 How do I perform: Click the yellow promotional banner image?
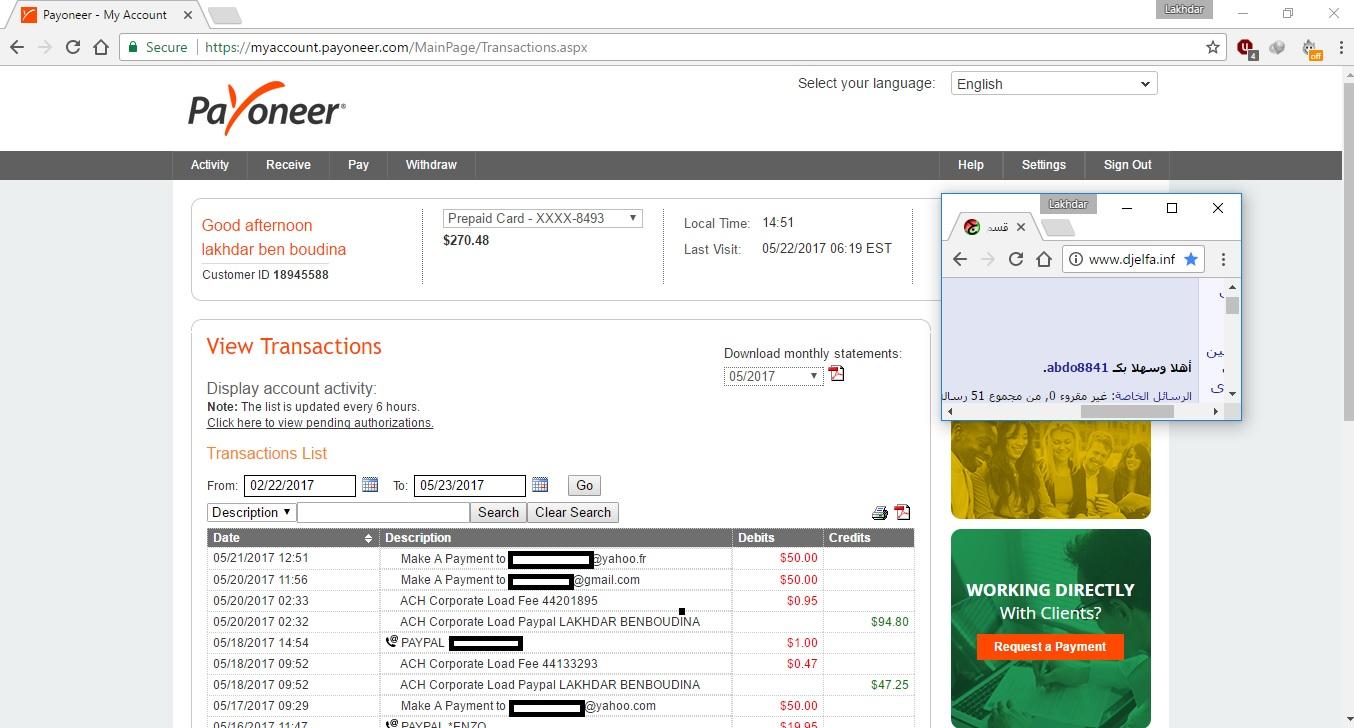pos(1050,469)
